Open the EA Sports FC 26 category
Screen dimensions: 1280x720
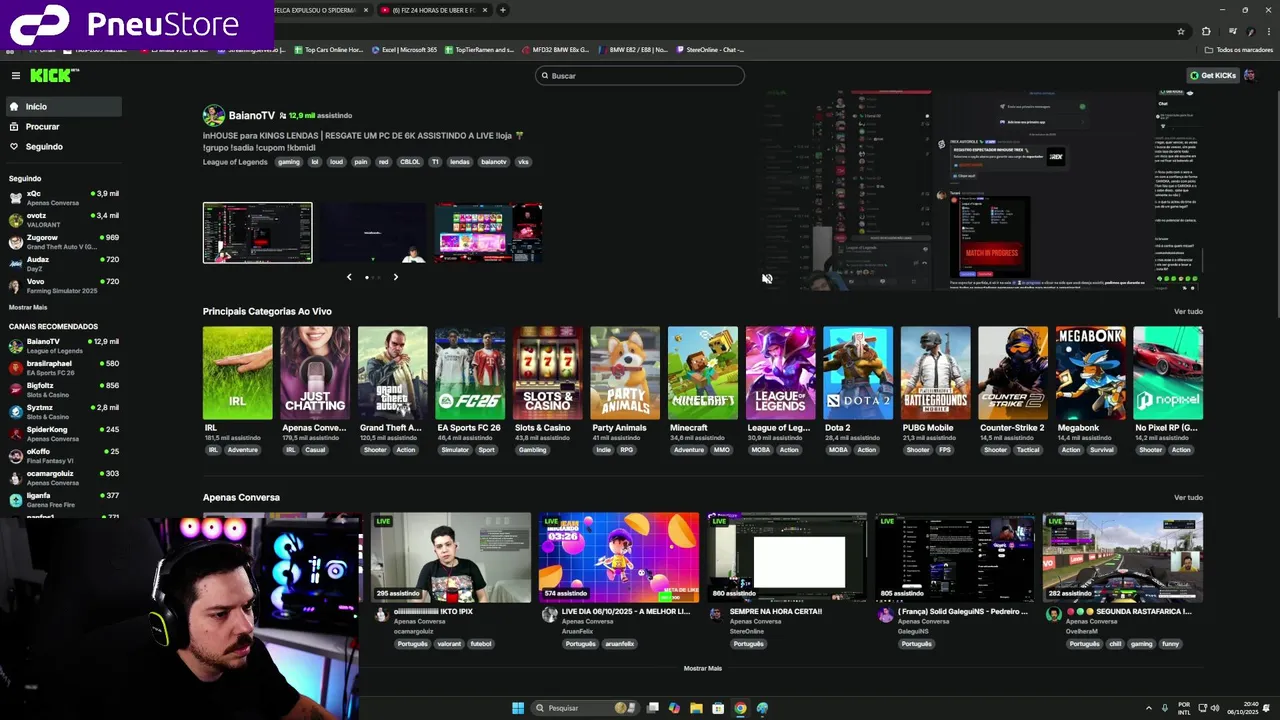tap(470, 373)
